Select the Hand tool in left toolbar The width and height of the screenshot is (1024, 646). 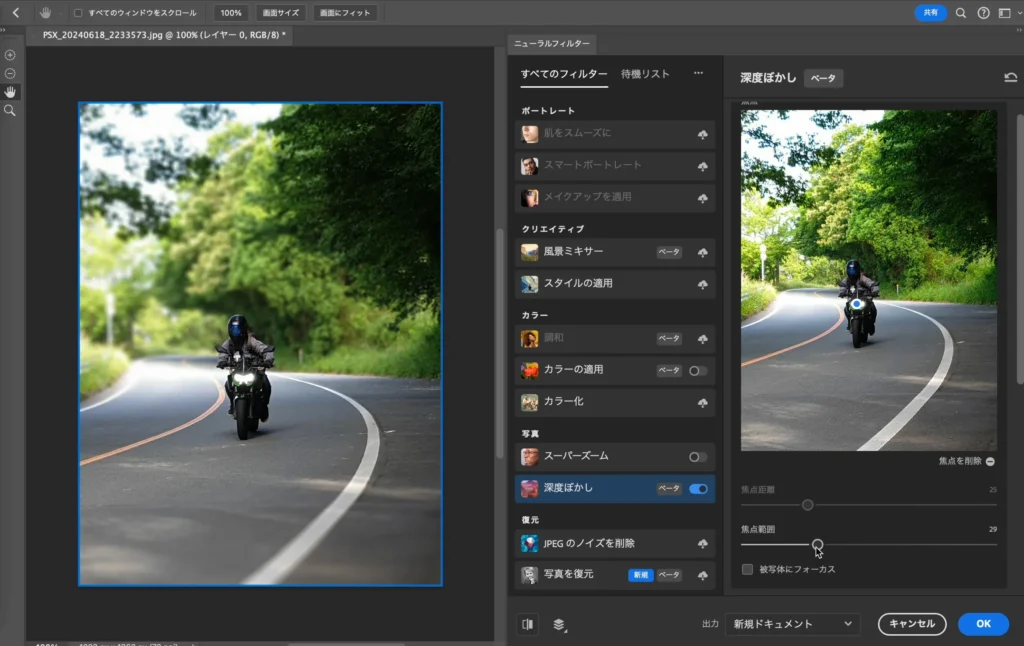pyautogui.click(x=10, y=92)
